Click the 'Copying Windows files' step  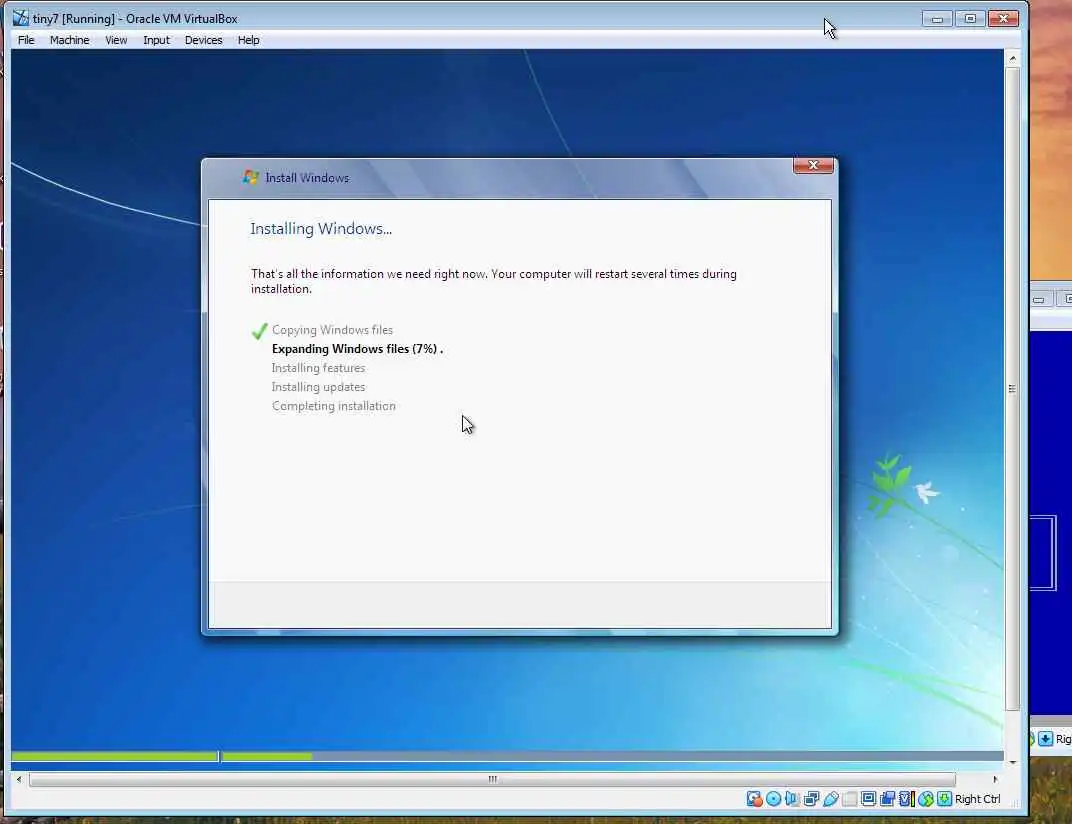pos(332,330)
